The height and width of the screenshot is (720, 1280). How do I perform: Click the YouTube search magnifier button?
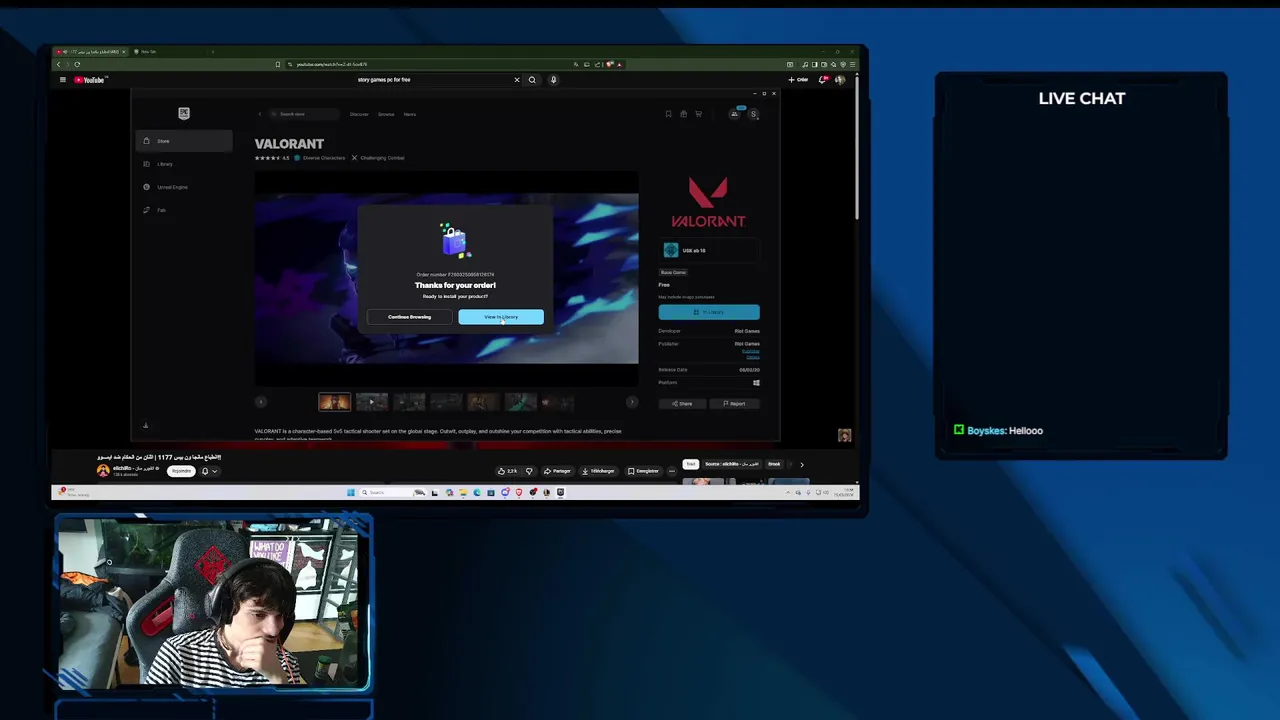(532, 80)
